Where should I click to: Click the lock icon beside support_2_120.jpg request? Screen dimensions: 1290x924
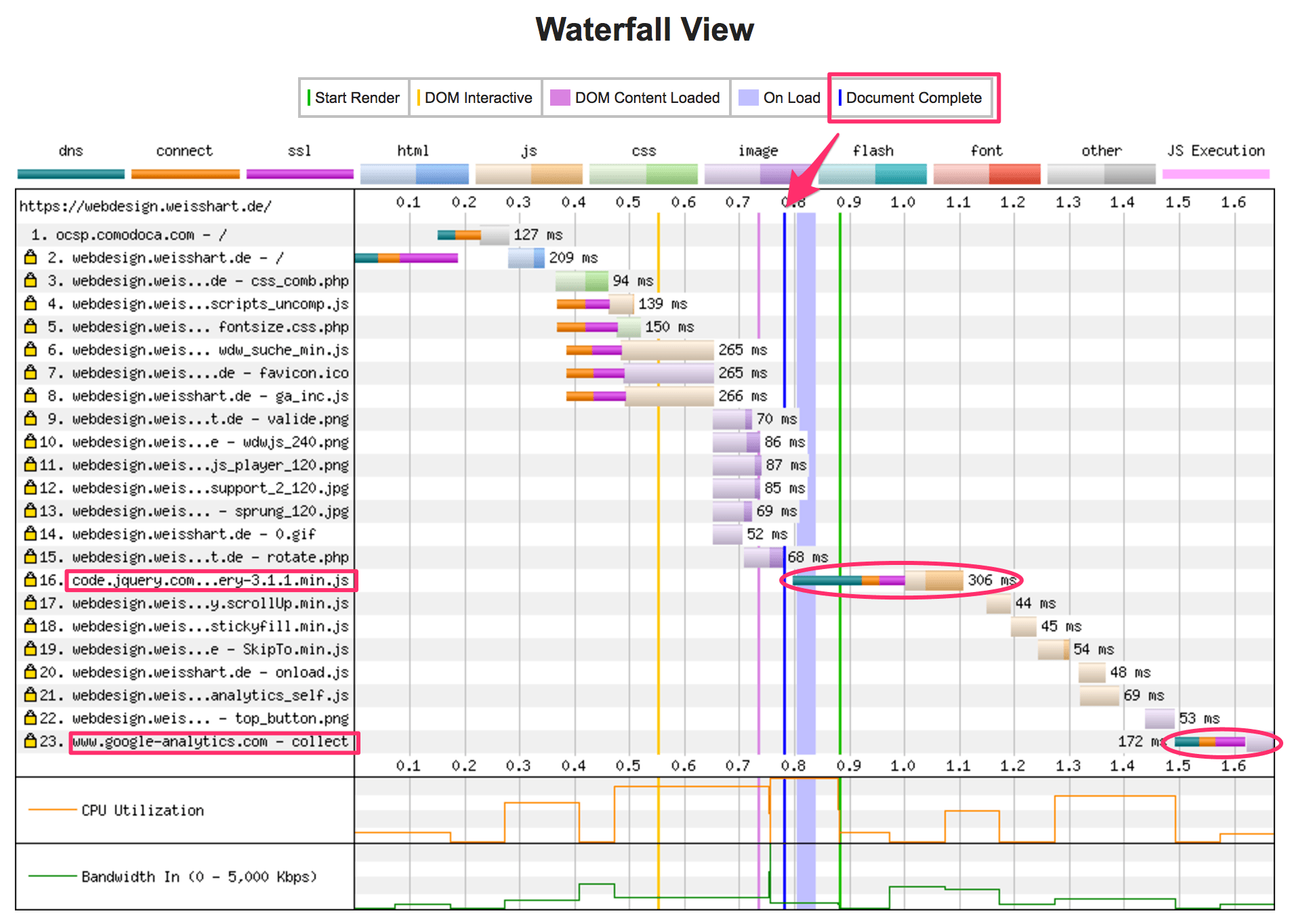click(x=30, y=487)
